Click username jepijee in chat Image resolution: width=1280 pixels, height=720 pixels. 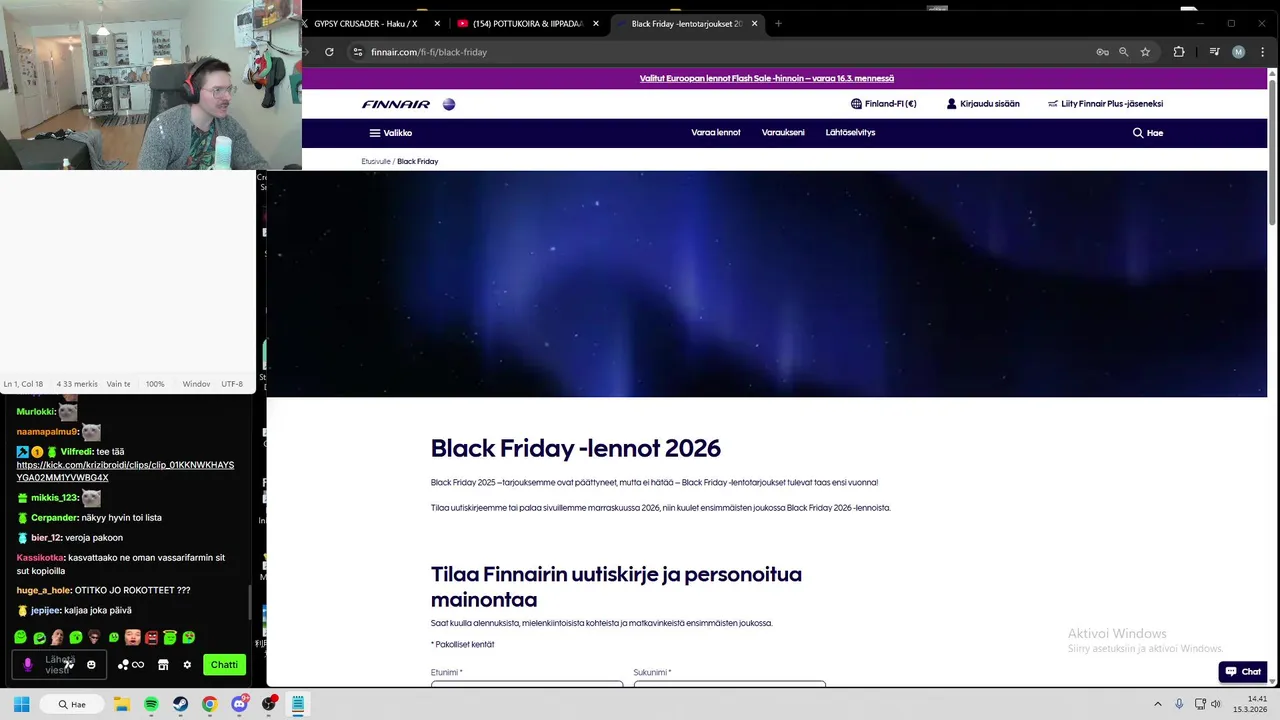45,610
